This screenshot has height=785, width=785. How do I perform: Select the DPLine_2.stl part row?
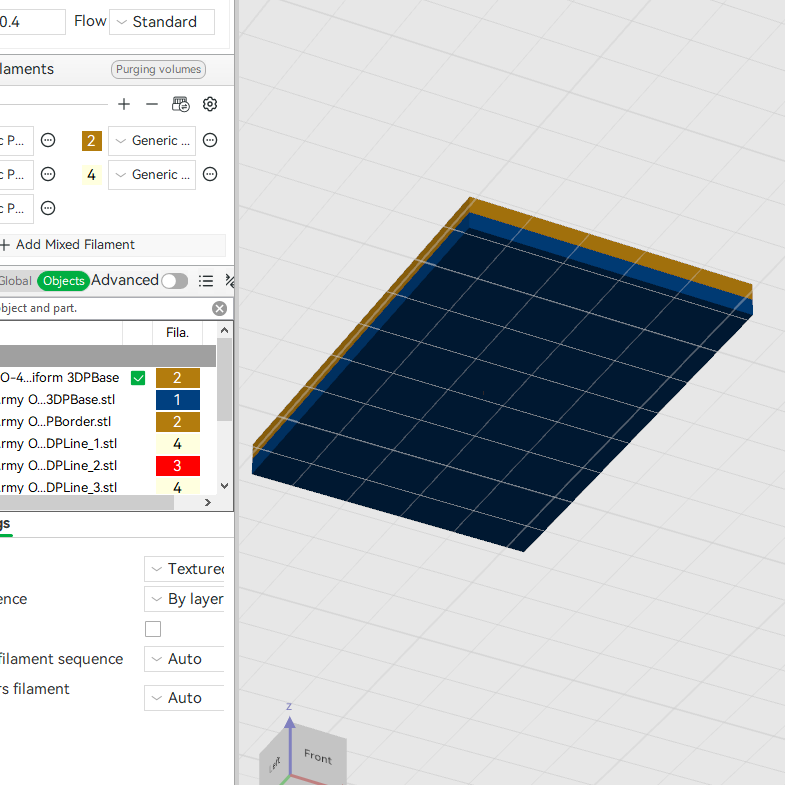59,466
